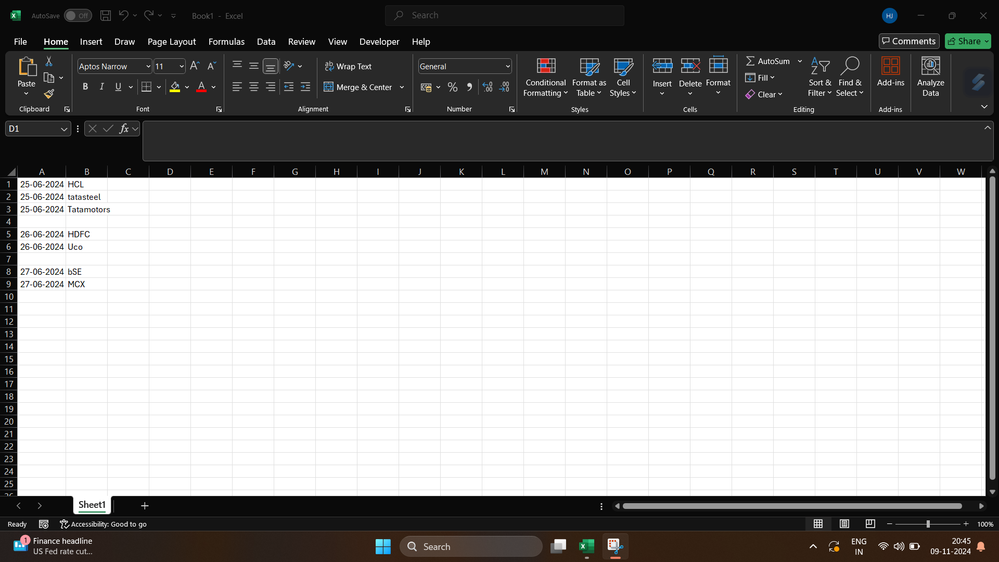Expand Merge & Center dropdown arrow

pos(401,87)
